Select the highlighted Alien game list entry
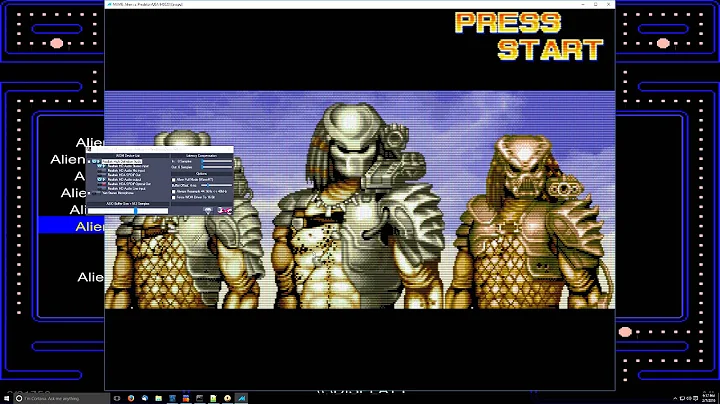Viewport: 720px width, 404px height. (x=72, y=226)
